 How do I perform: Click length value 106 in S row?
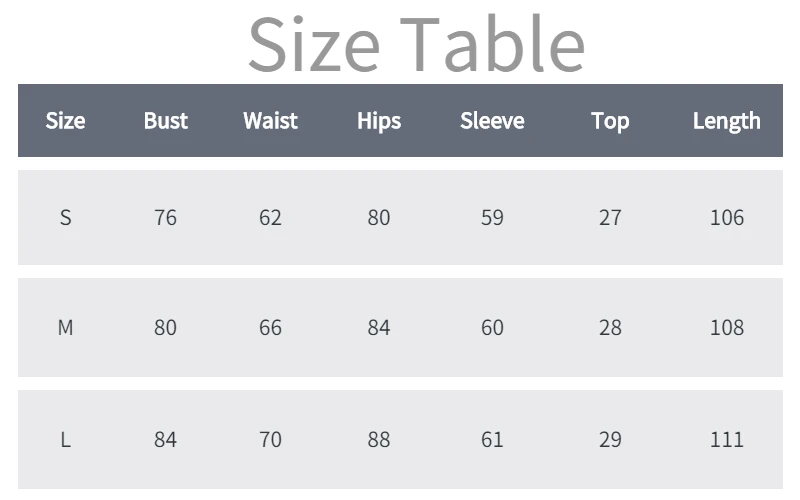(x=727, y=218)
